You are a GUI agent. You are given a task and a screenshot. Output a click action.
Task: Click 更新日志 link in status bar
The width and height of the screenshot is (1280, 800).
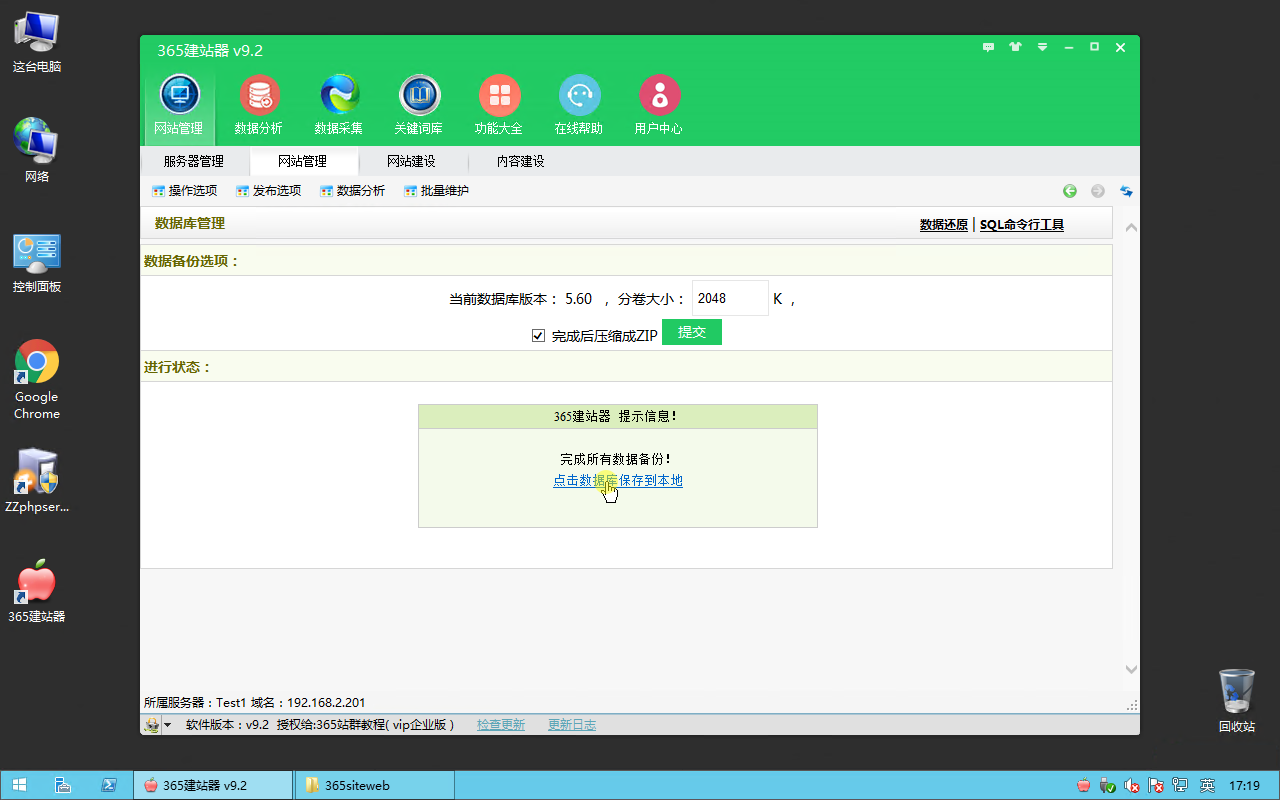pos(572,725)
